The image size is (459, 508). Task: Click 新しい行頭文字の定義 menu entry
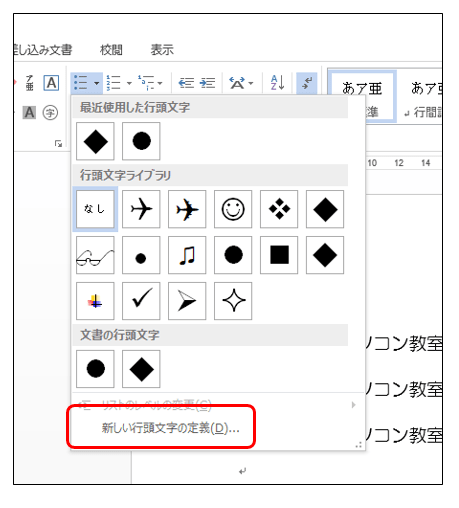point(170,428)
